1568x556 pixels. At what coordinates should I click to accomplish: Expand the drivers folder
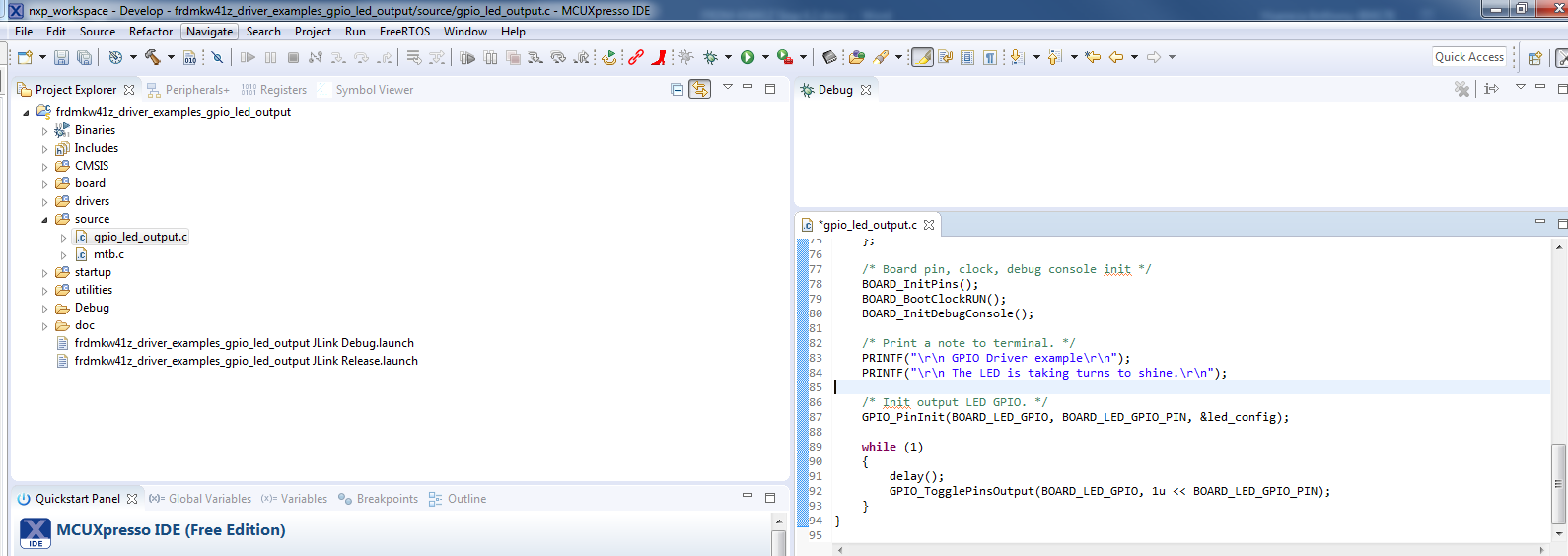(x=44, y=202)
